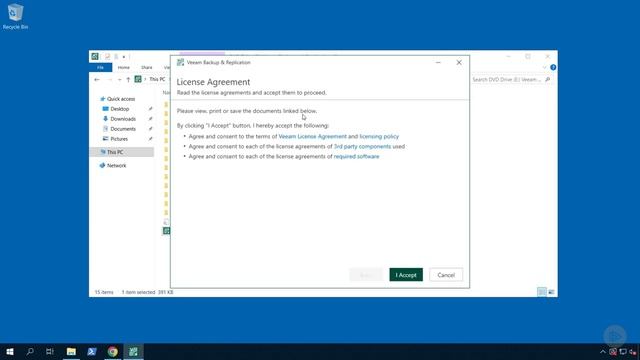Switch to the Share ribbon tab
Image resolution: width=640 pixels, height=360 pixels.
tap(147, 67)
